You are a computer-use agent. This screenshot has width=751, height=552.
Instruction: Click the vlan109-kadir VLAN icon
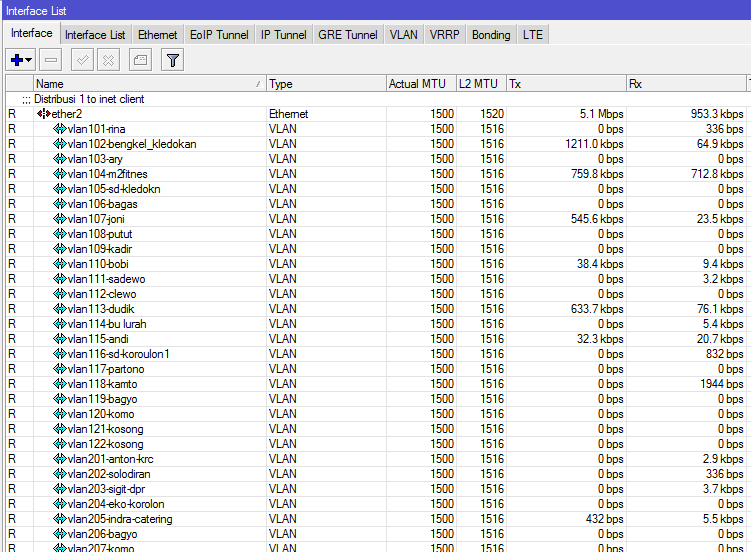(x=59, y=249)
